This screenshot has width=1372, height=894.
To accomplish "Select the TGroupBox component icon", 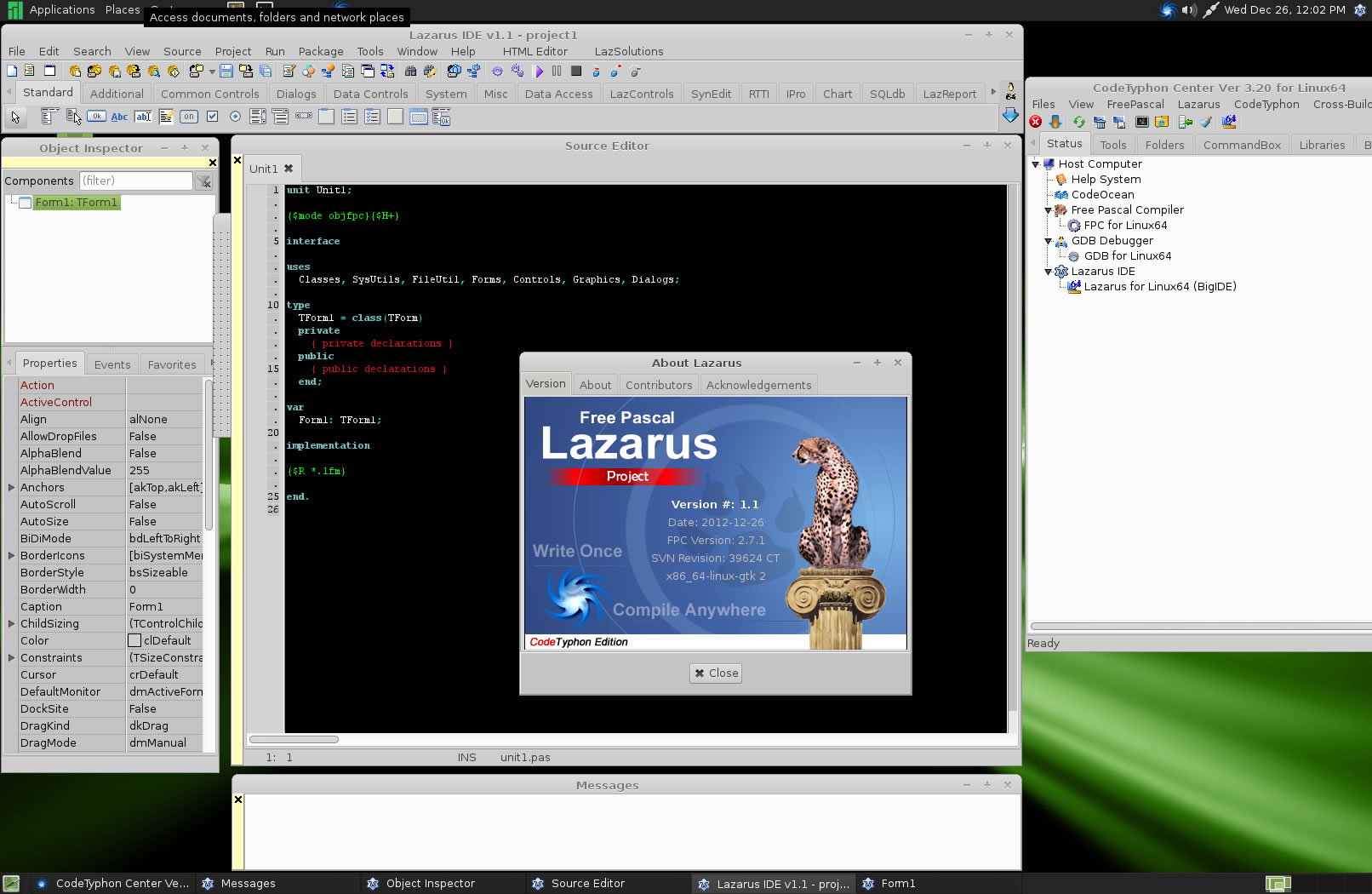I will pyautogui.click(x=326, y=117).
